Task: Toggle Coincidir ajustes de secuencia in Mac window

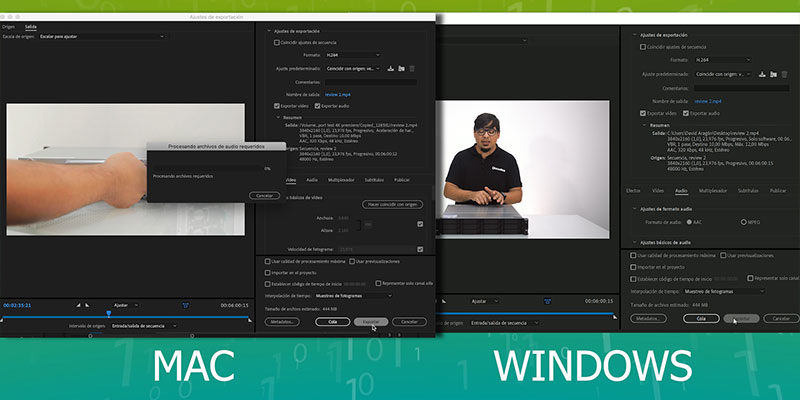Action: 277,43
